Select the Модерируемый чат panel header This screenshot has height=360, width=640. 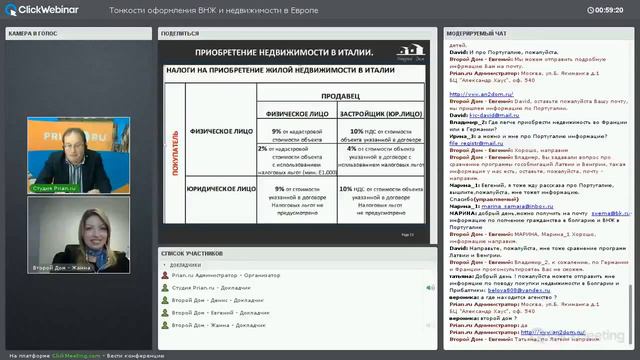[x=539, y=33]
